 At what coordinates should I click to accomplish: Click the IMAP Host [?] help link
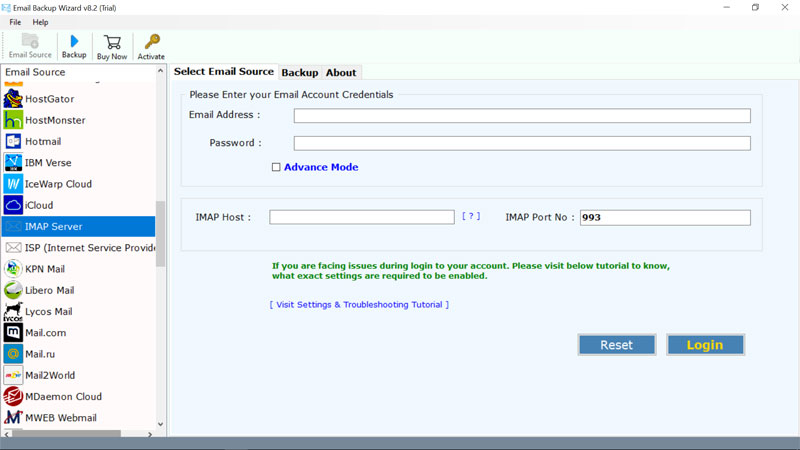[471, 216]
